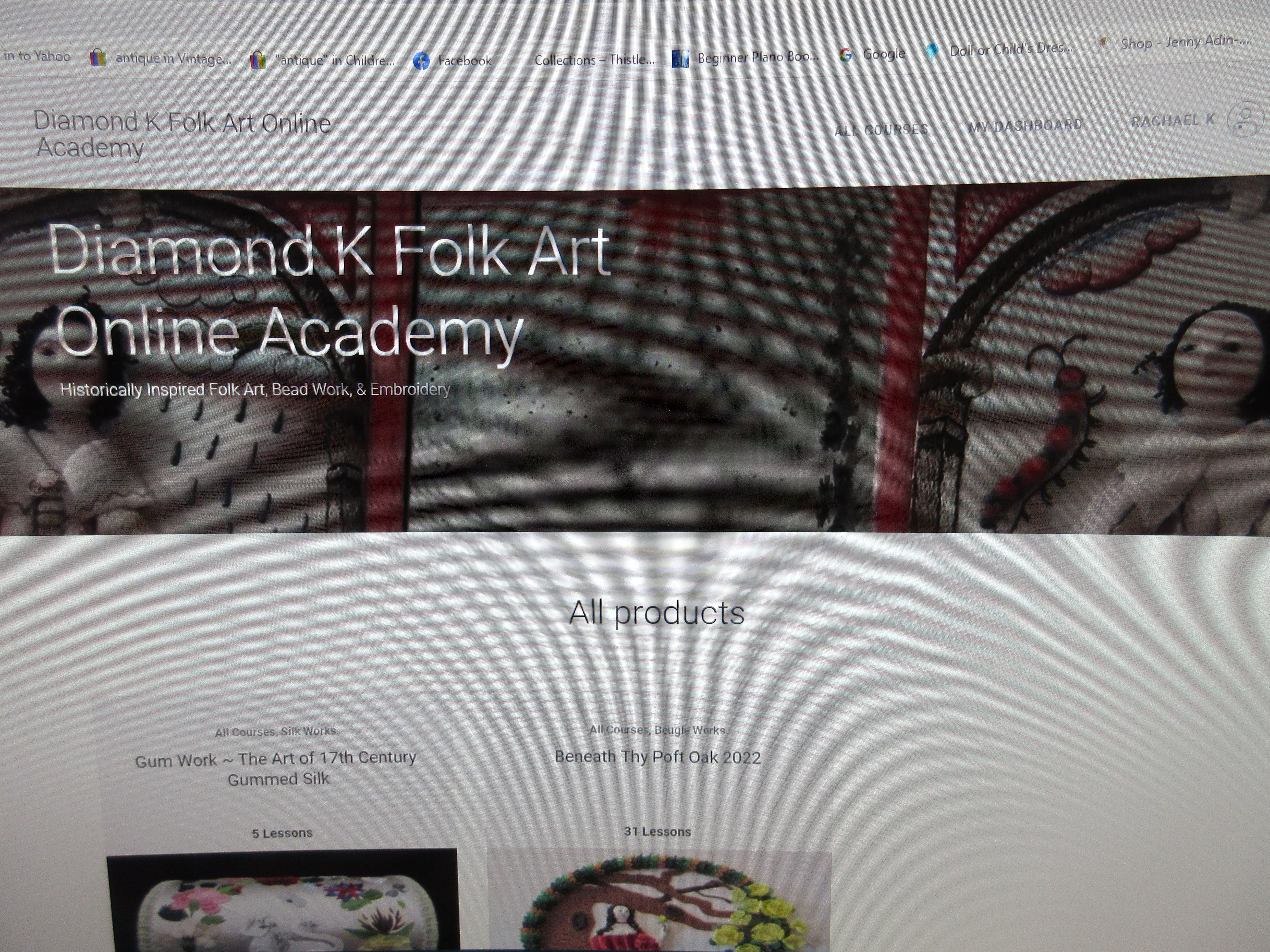Go to ALL COURSES in navigation
1270x952 pixels.
pos(881,130)
